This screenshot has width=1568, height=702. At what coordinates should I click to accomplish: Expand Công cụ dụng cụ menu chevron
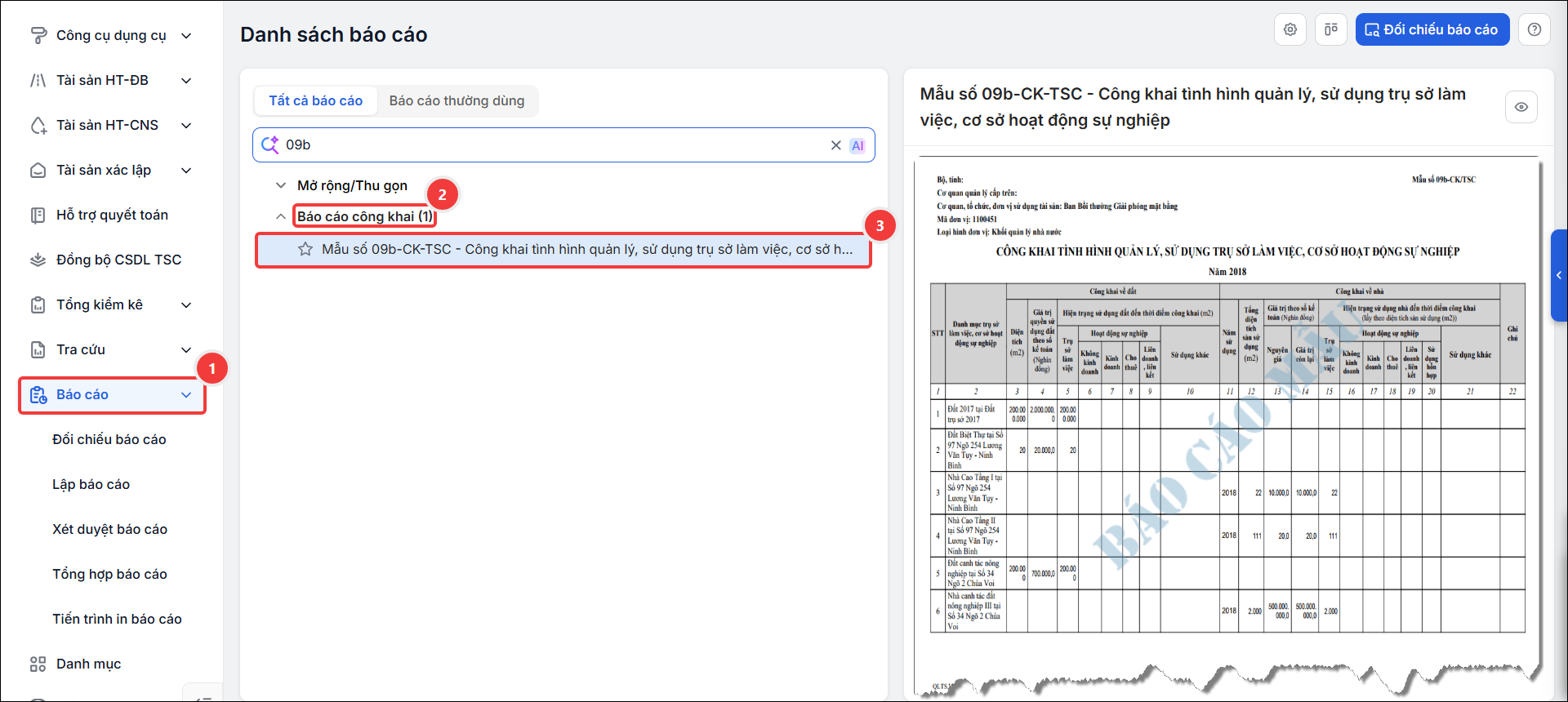(x=186, y=35)
